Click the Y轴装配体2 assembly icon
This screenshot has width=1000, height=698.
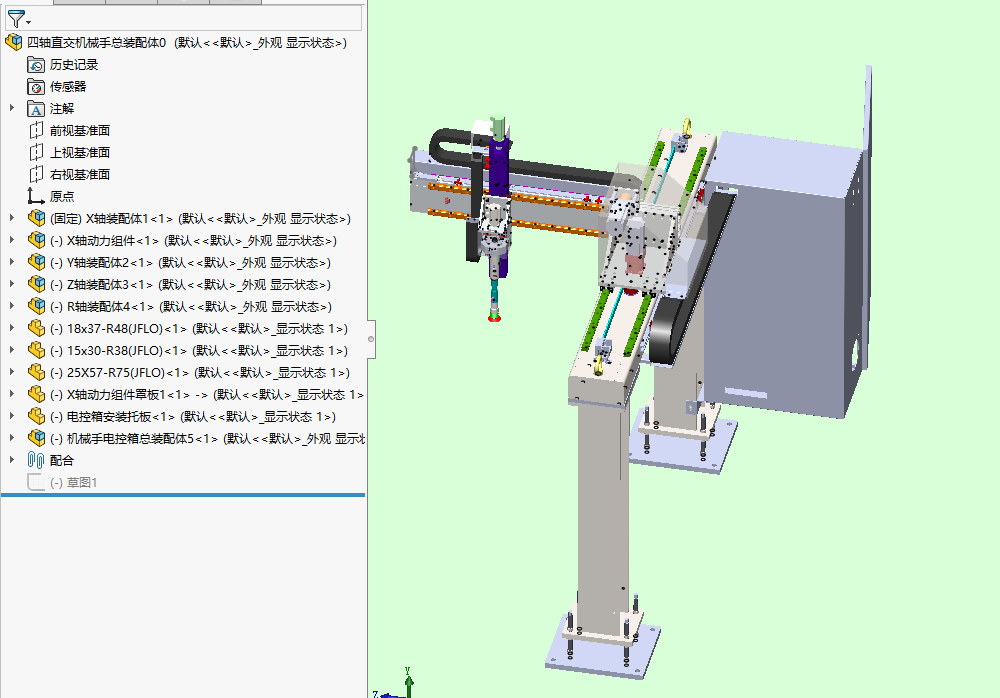pos(37,262)
